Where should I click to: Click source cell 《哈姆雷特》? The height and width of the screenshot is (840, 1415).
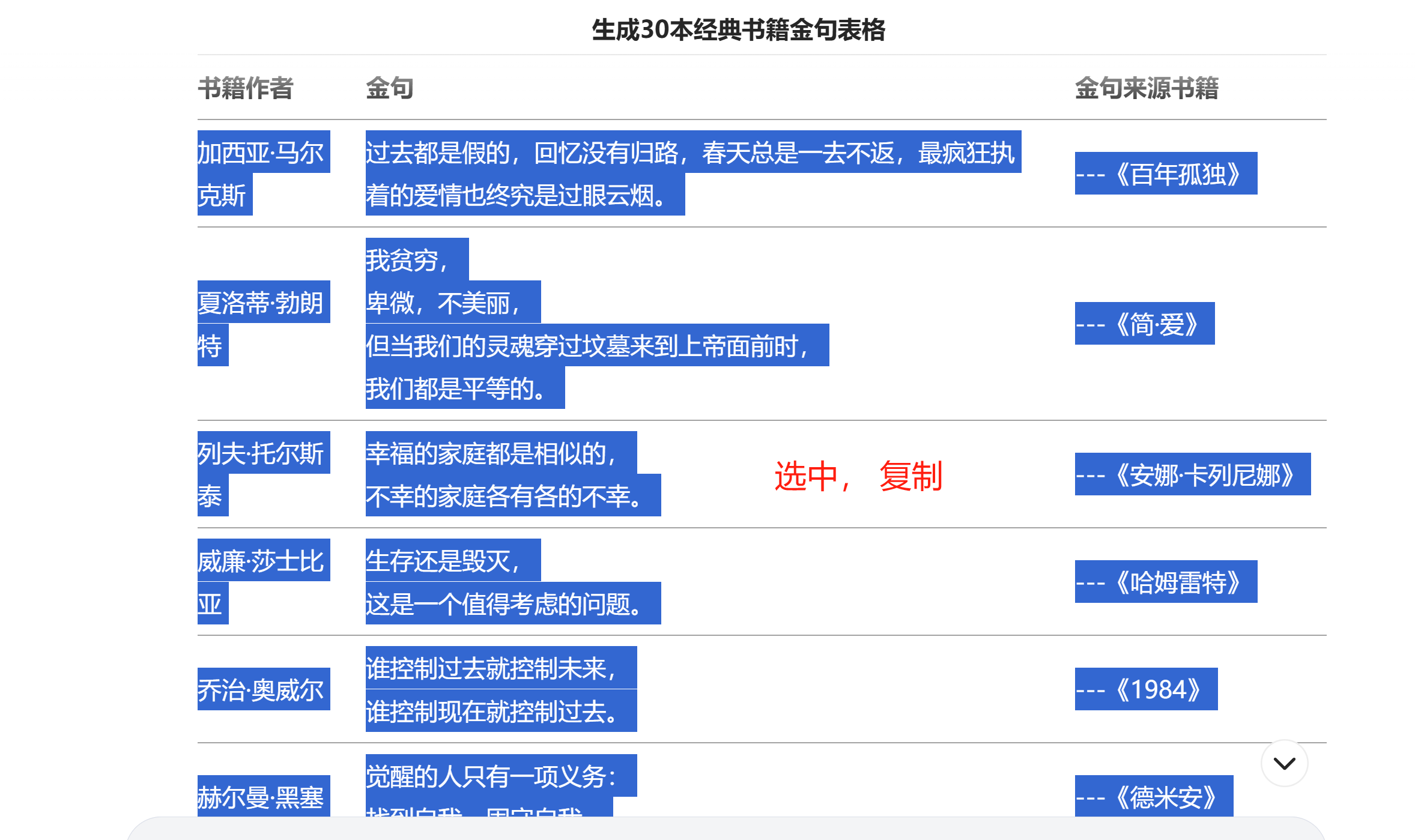(x=1166, y=582)
